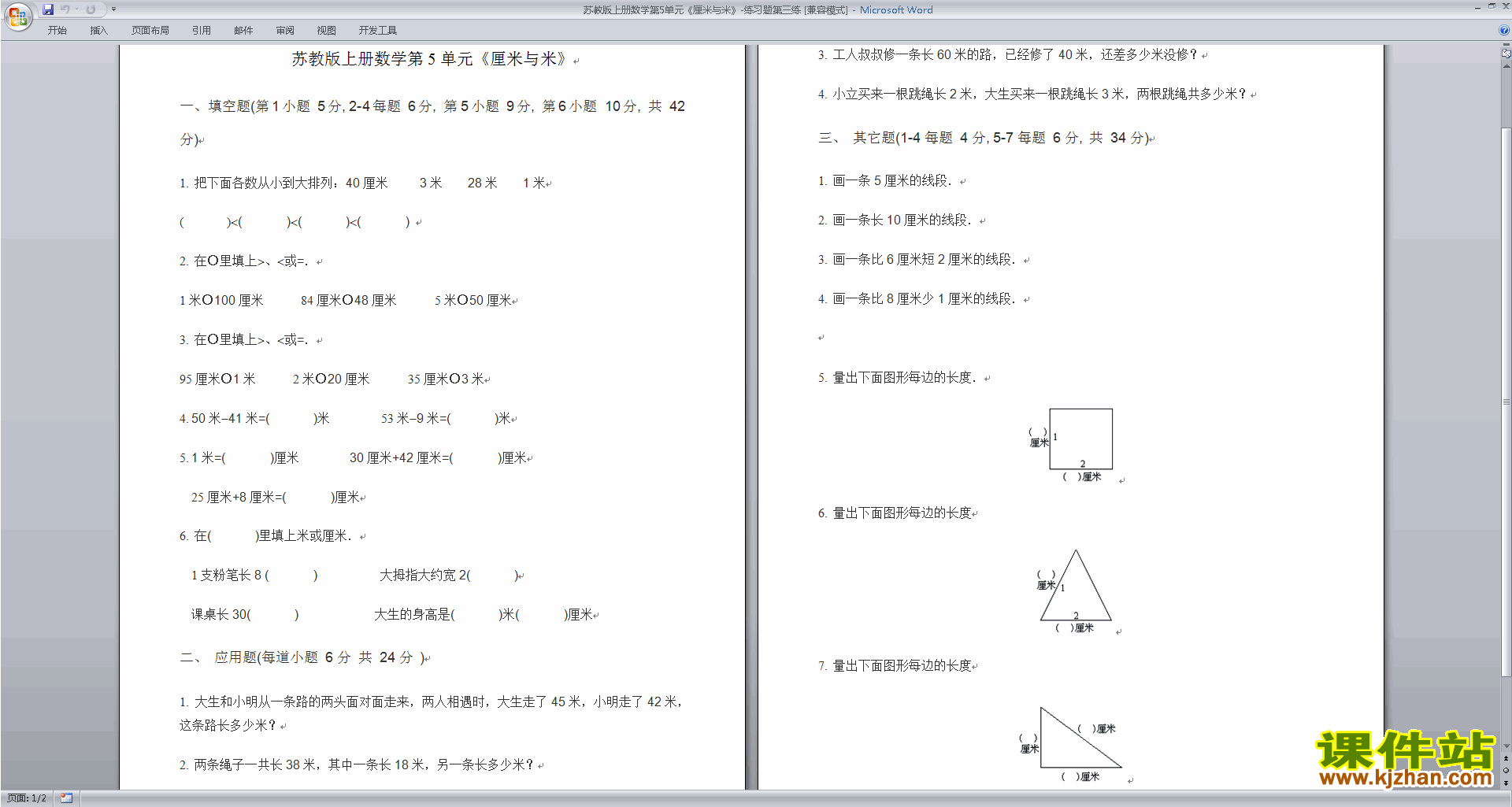Click the line 画一条长10厘米的线段

pos(895,220)
